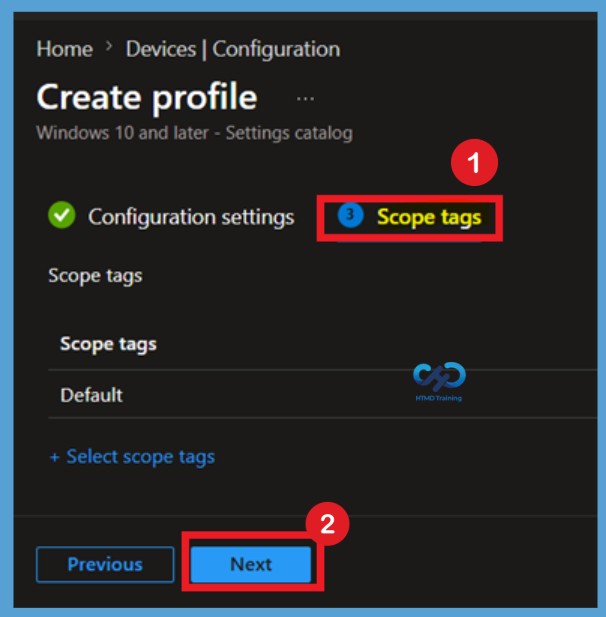Click the Previous button
Viewport: 606px width, 617px height.
(105, 564)
